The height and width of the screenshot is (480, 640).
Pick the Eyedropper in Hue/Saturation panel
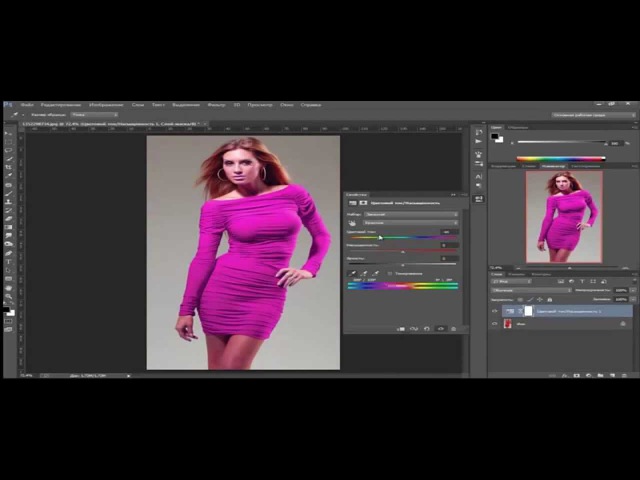pos(352,273)
